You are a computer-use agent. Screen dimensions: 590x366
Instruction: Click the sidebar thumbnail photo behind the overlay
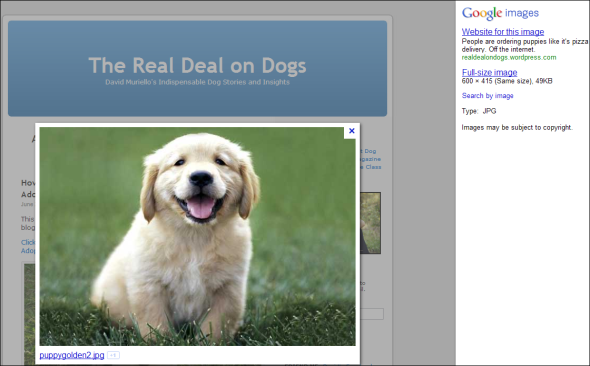point(370,223)
